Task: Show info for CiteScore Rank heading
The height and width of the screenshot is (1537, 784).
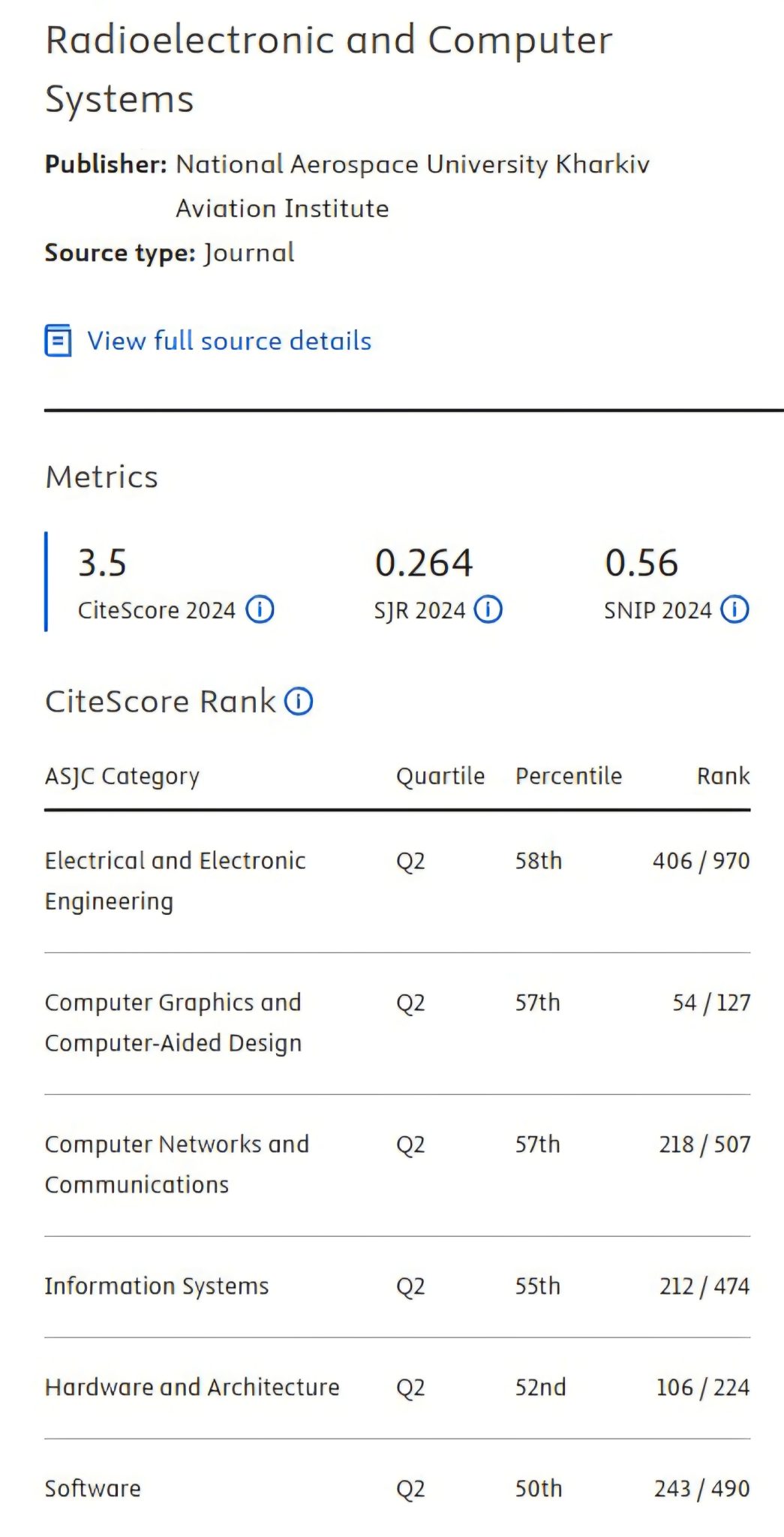Action: coord(299,702)
